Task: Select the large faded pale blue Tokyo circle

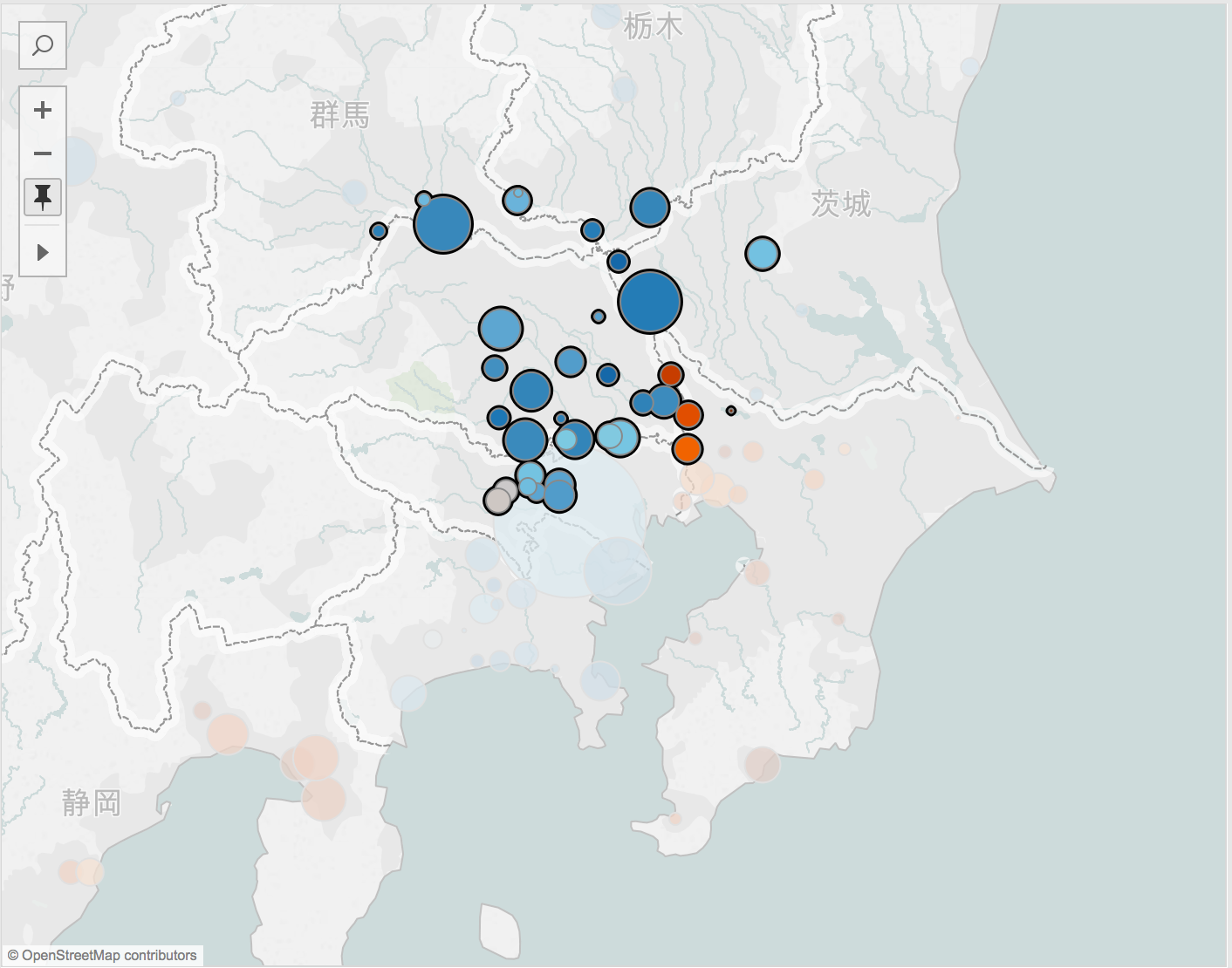Action: point(569,532)
